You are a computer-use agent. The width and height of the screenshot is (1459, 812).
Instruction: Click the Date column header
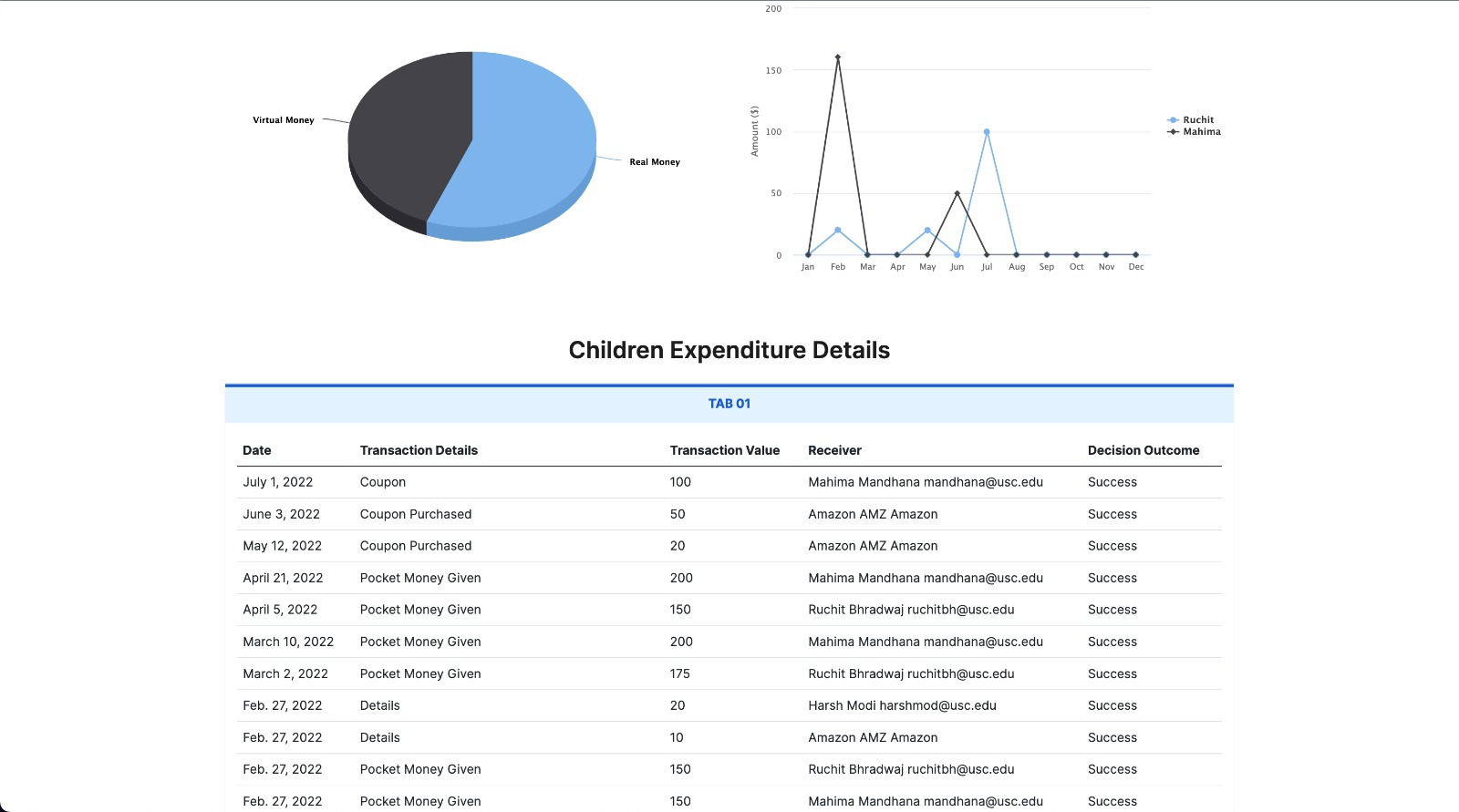[257, 450]
